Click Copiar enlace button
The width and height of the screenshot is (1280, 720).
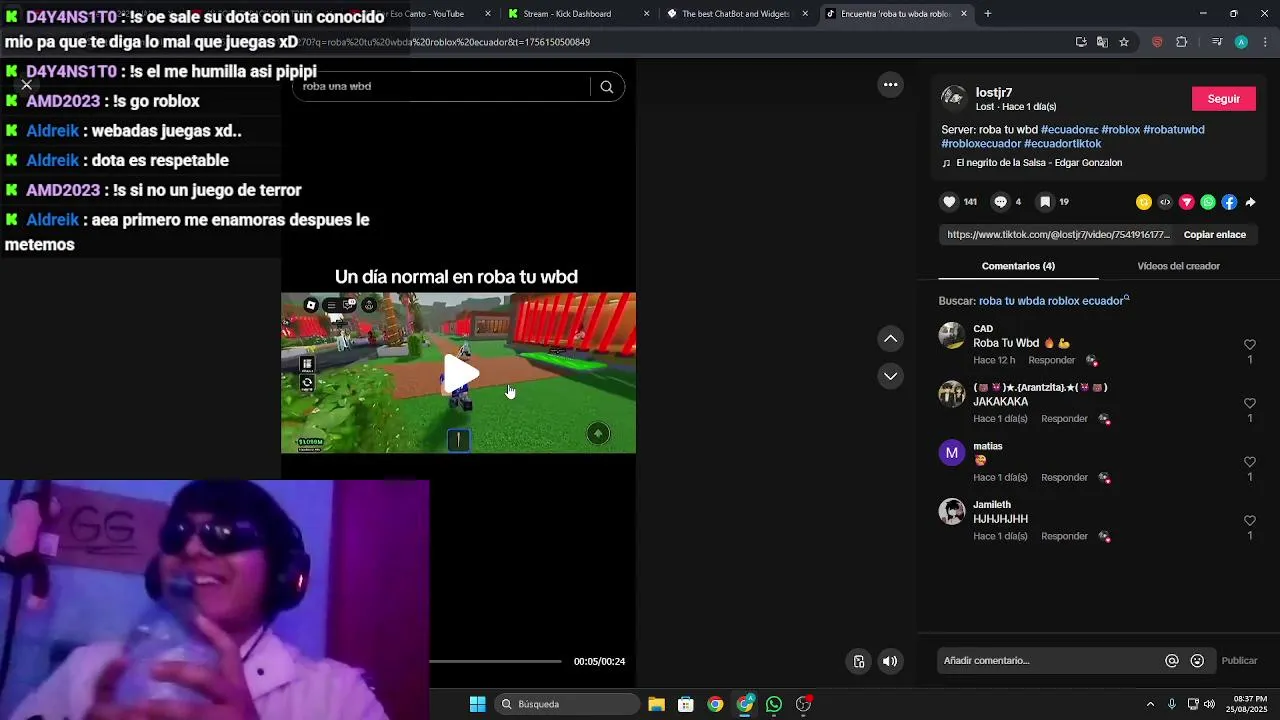1214,235
